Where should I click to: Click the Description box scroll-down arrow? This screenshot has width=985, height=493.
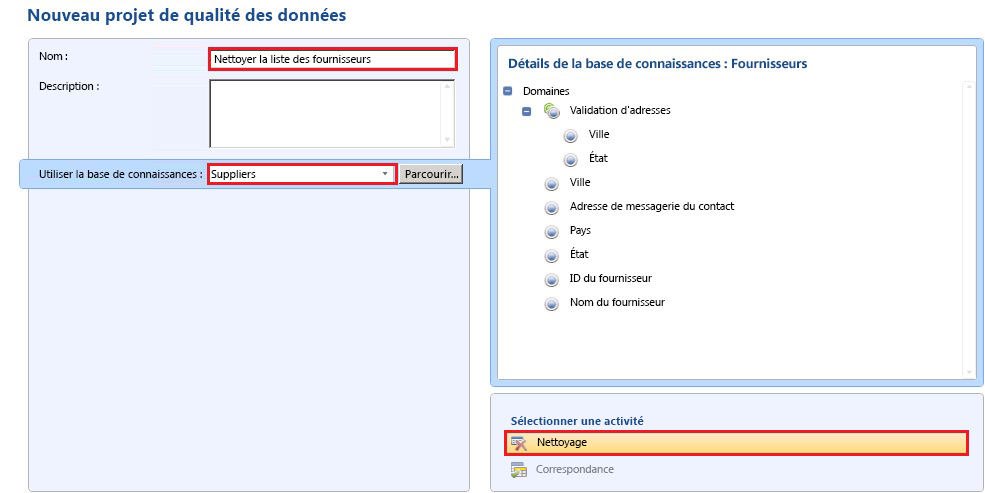pyautogui.click(x=447, y=140)
